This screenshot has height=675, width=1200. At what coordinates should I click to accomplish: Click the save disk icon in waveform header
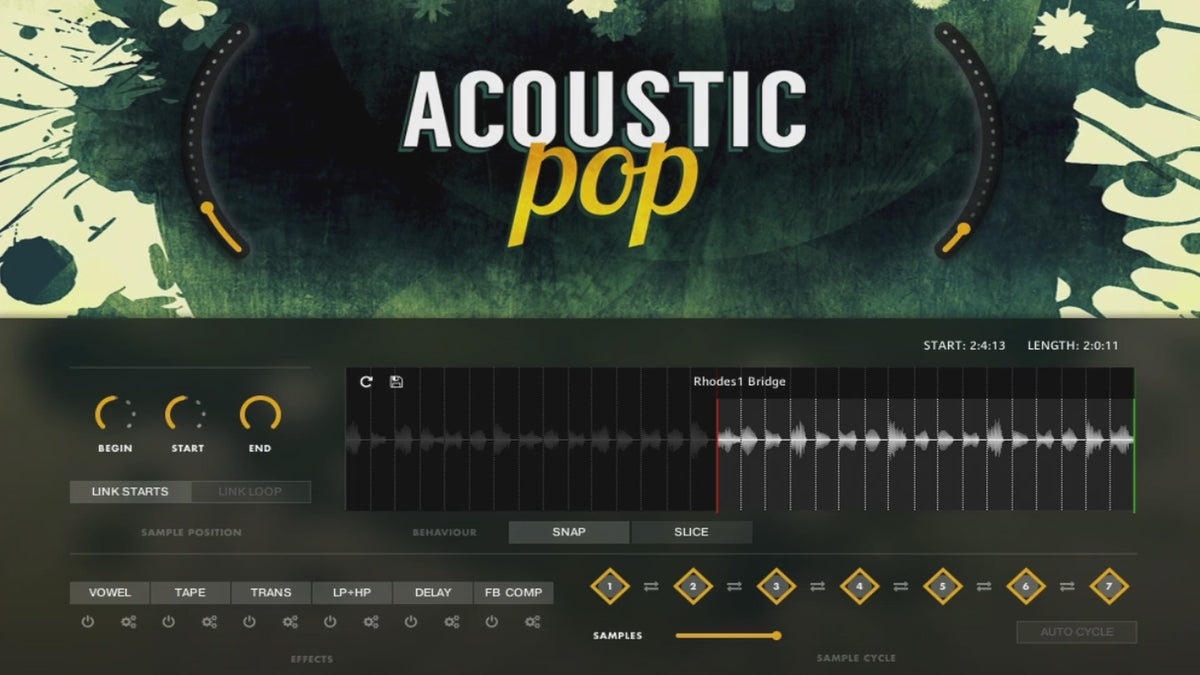[396, 382]
